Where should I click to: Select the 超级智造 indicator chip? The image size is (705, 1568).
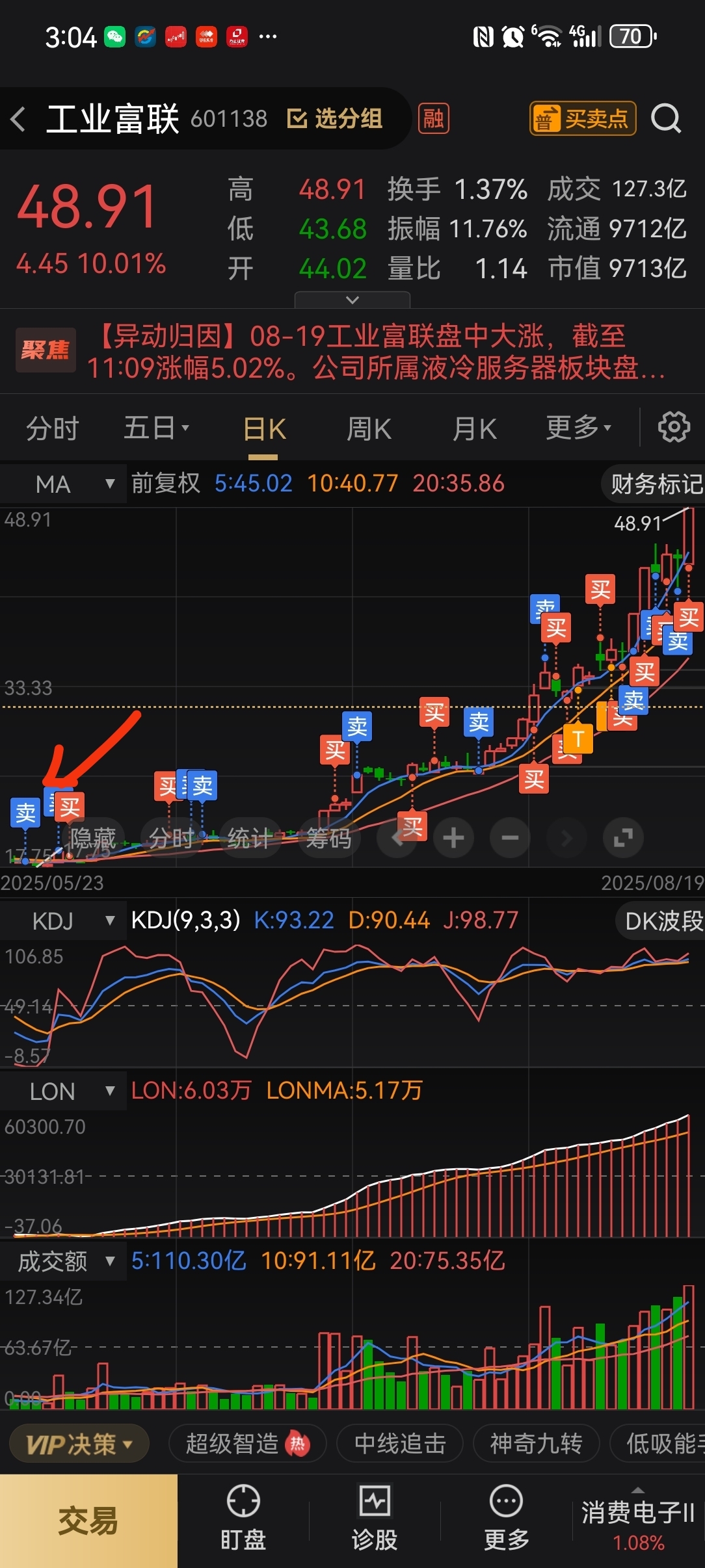(x=247, y=1444)
